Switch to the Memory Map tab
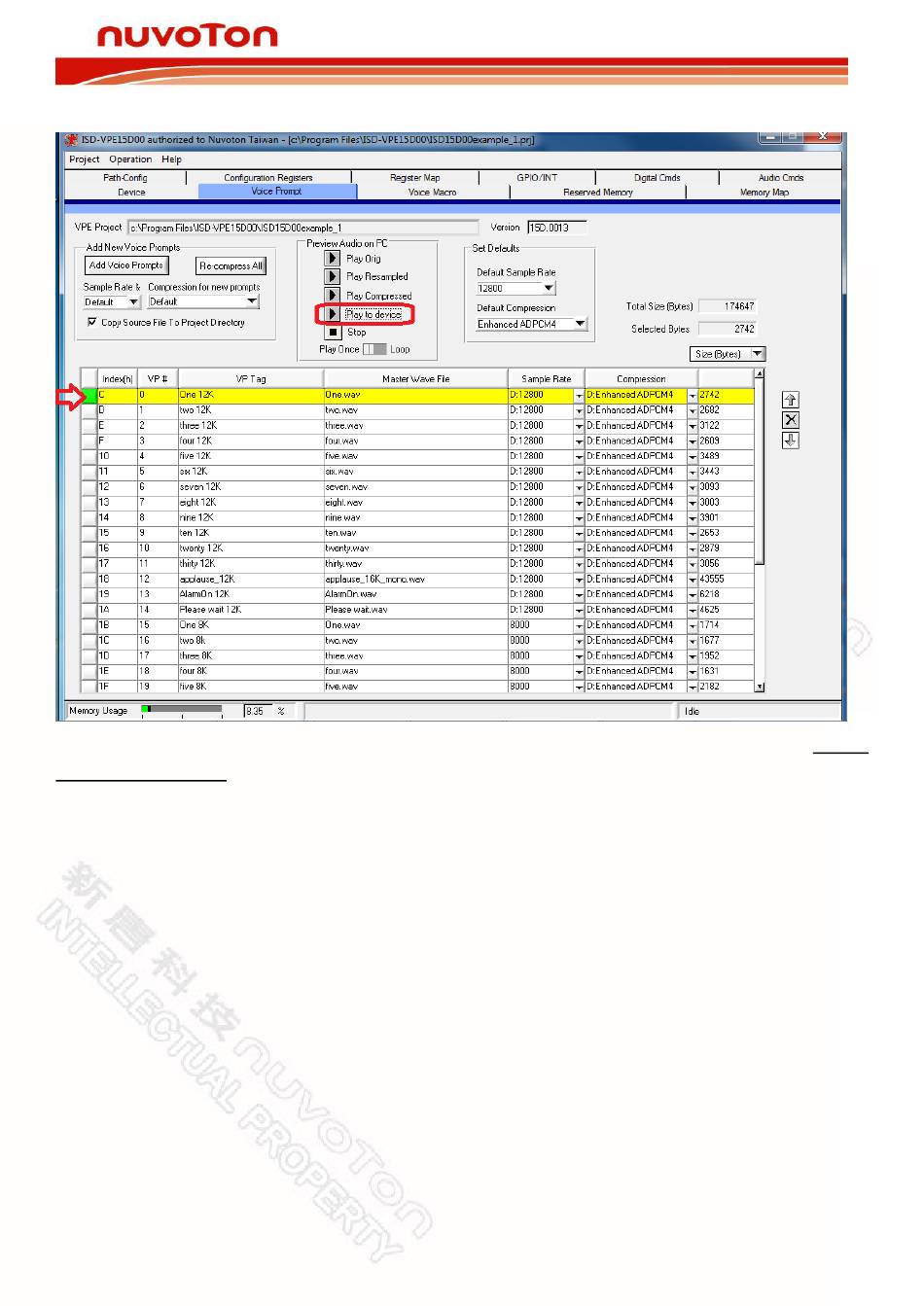924x1306 pixels. 764,193
